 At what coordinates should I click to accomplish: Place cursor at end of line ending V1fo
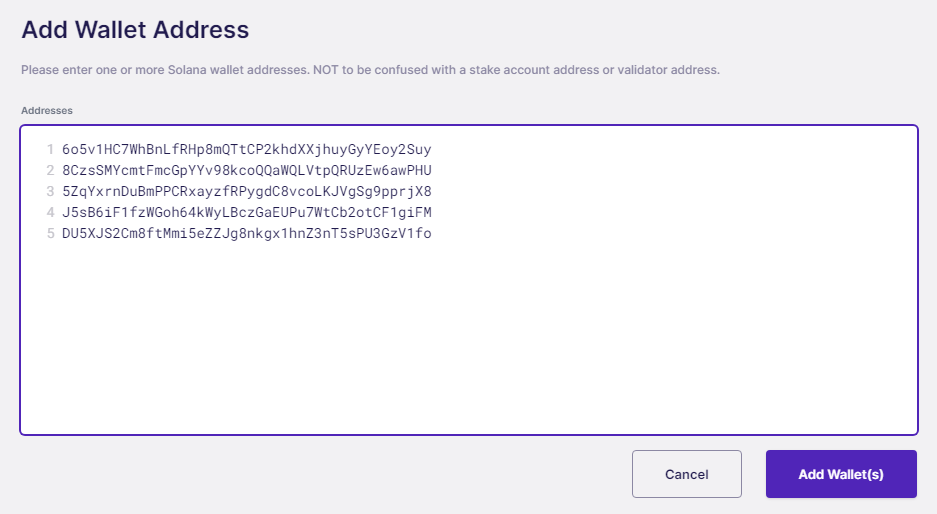coord(432,233)
